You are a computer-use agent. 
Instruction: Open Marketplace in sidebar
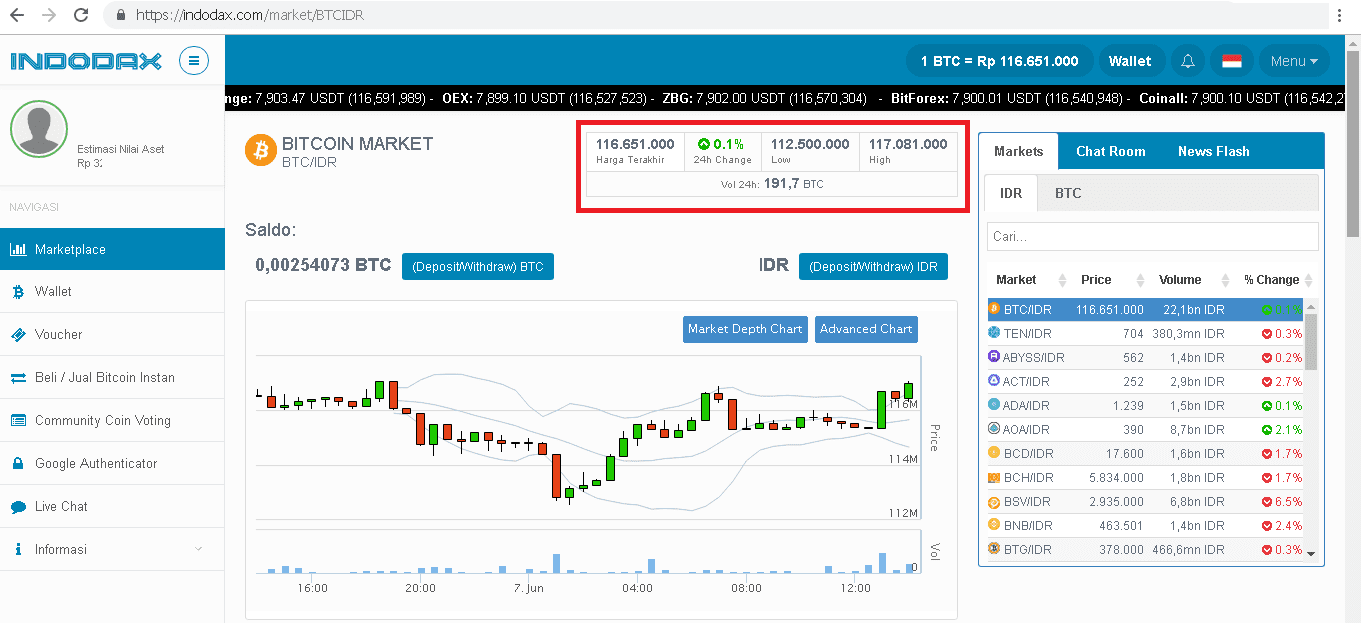point(112,249)
